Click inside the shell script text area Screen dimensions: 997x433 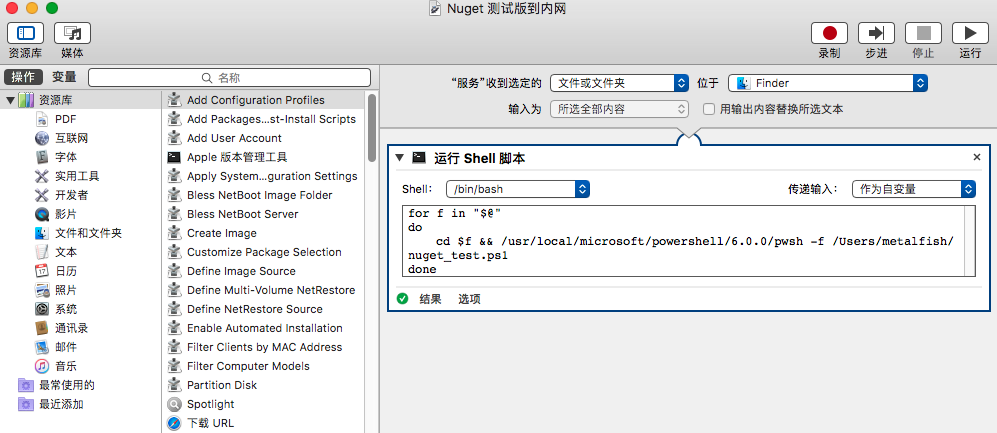pyautogui.click(x=683, y=242)
